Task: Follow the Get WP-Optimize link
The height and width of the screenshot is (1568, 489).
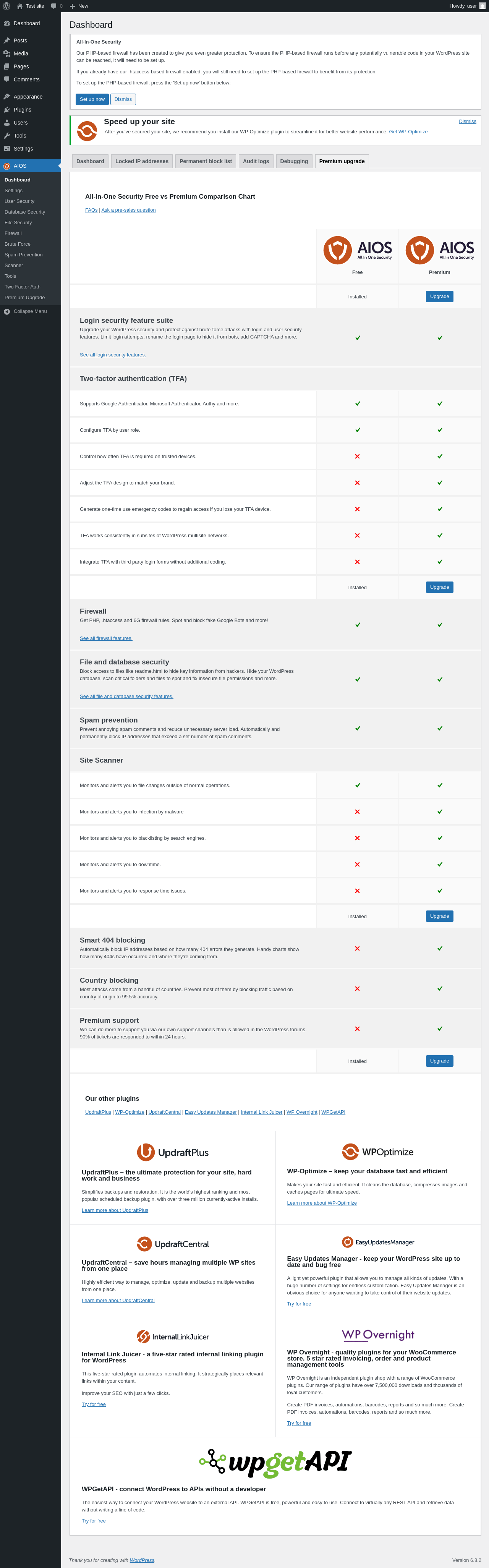Action: 408,132
